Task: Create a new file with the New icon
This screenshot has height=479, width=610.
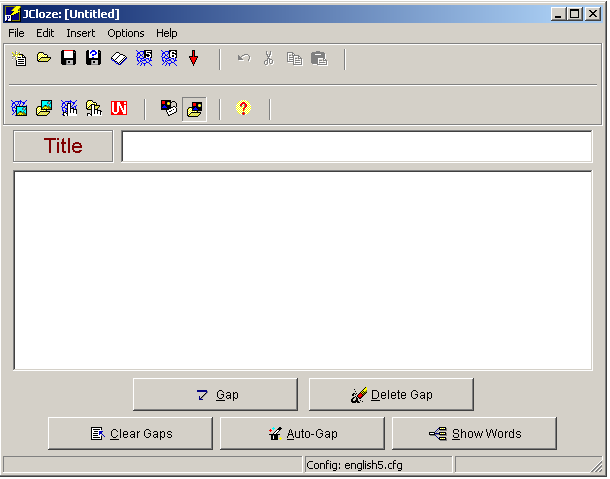Action: click(x=19, y=59)
